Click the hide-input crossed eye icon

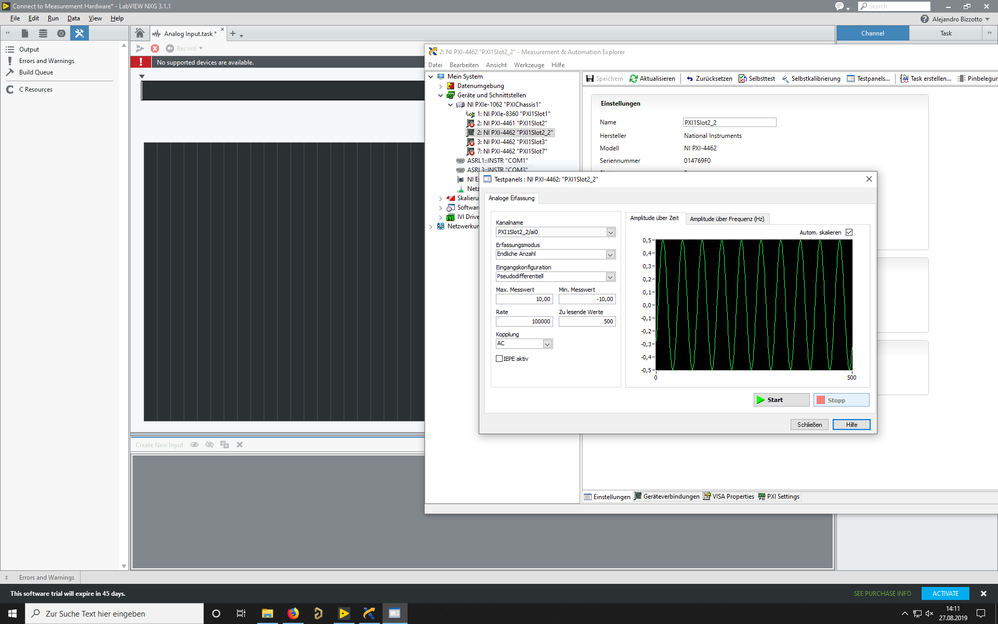tap(209, 444)
